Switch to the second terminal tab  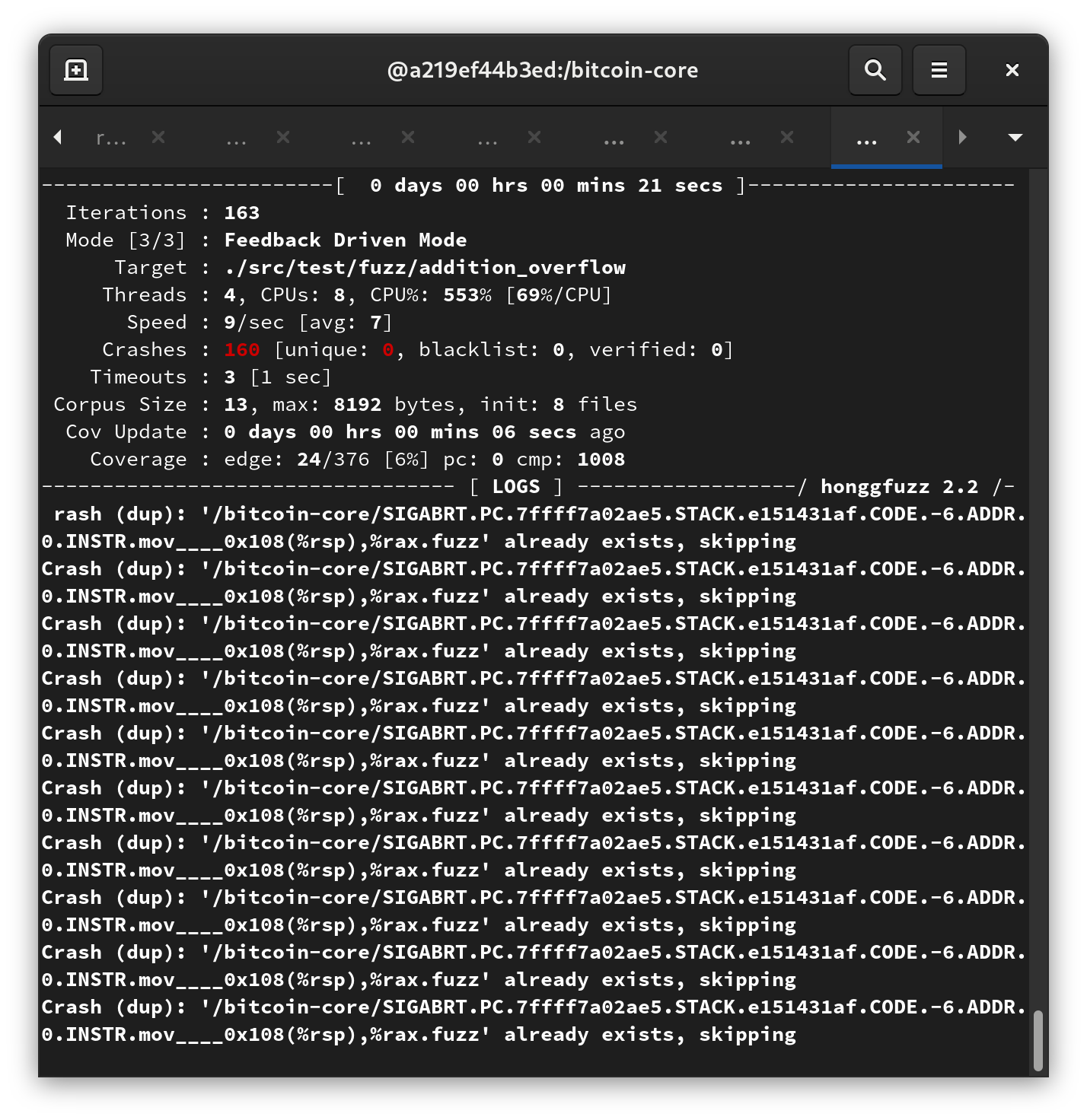click(236, 137)
